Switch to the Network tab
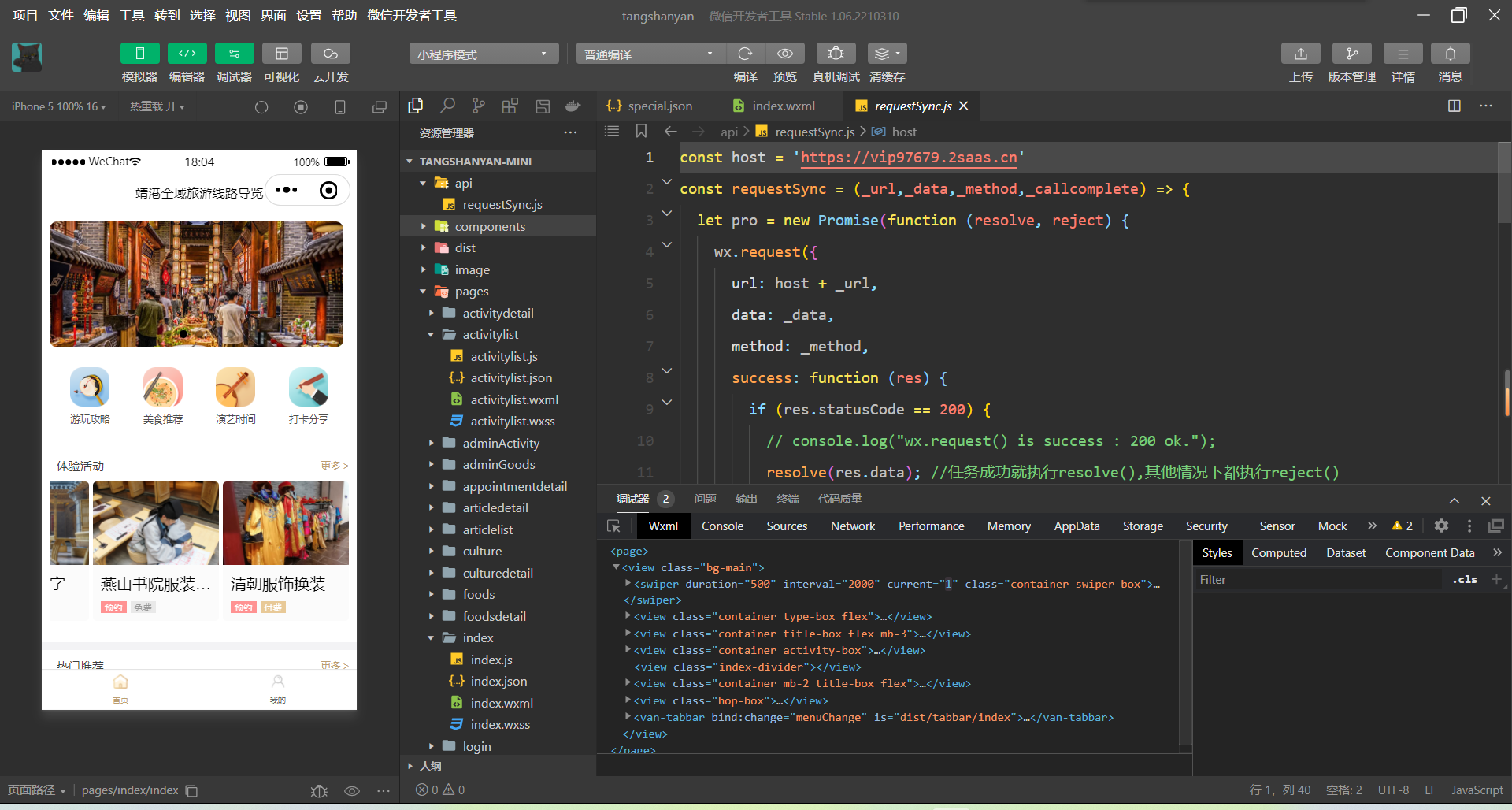1512x810 pixels. pyautogui.click(x=853, y=526)
